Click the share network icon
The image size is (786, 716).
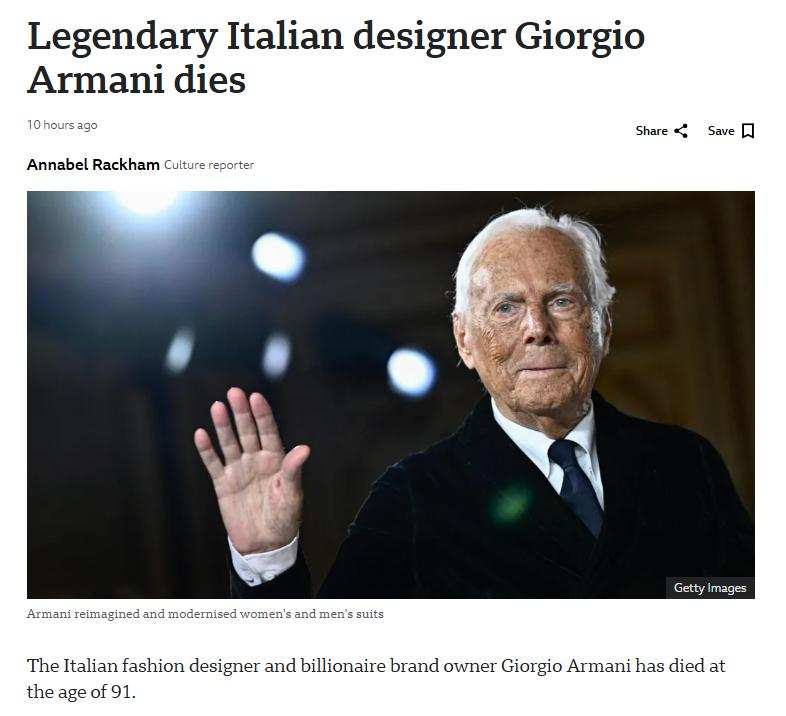point(681,131)
